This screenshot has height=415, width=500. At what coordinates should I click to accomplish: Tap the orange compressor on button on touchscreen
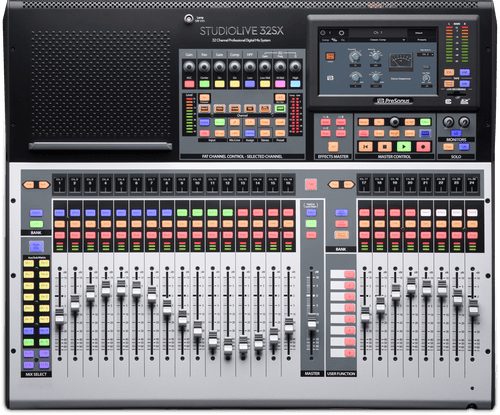click(330, 56)
